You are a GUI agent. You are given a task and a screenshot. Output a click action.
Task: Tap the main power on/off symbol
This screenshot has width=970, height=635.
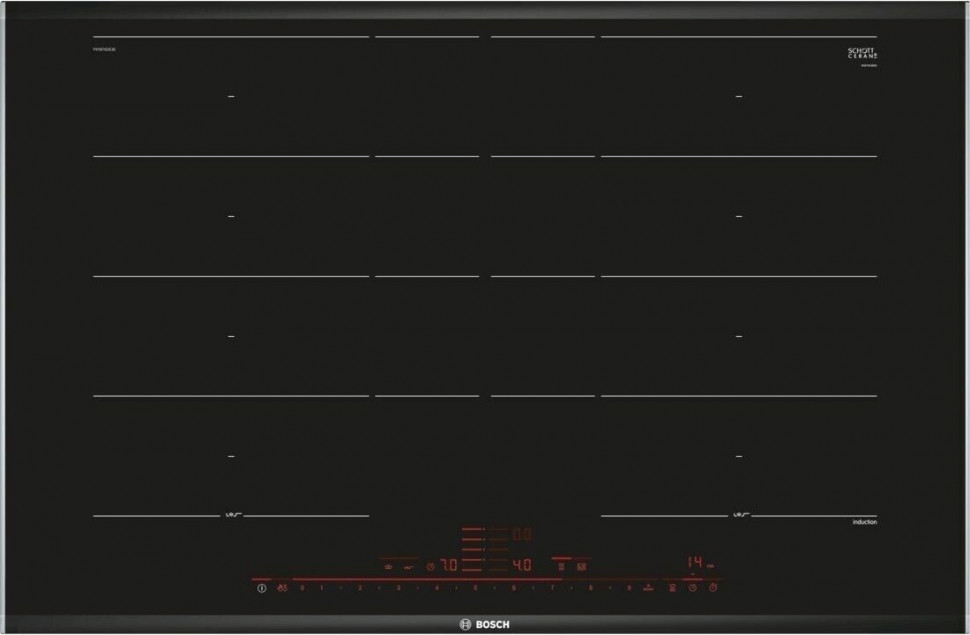[x=262, y=588]
